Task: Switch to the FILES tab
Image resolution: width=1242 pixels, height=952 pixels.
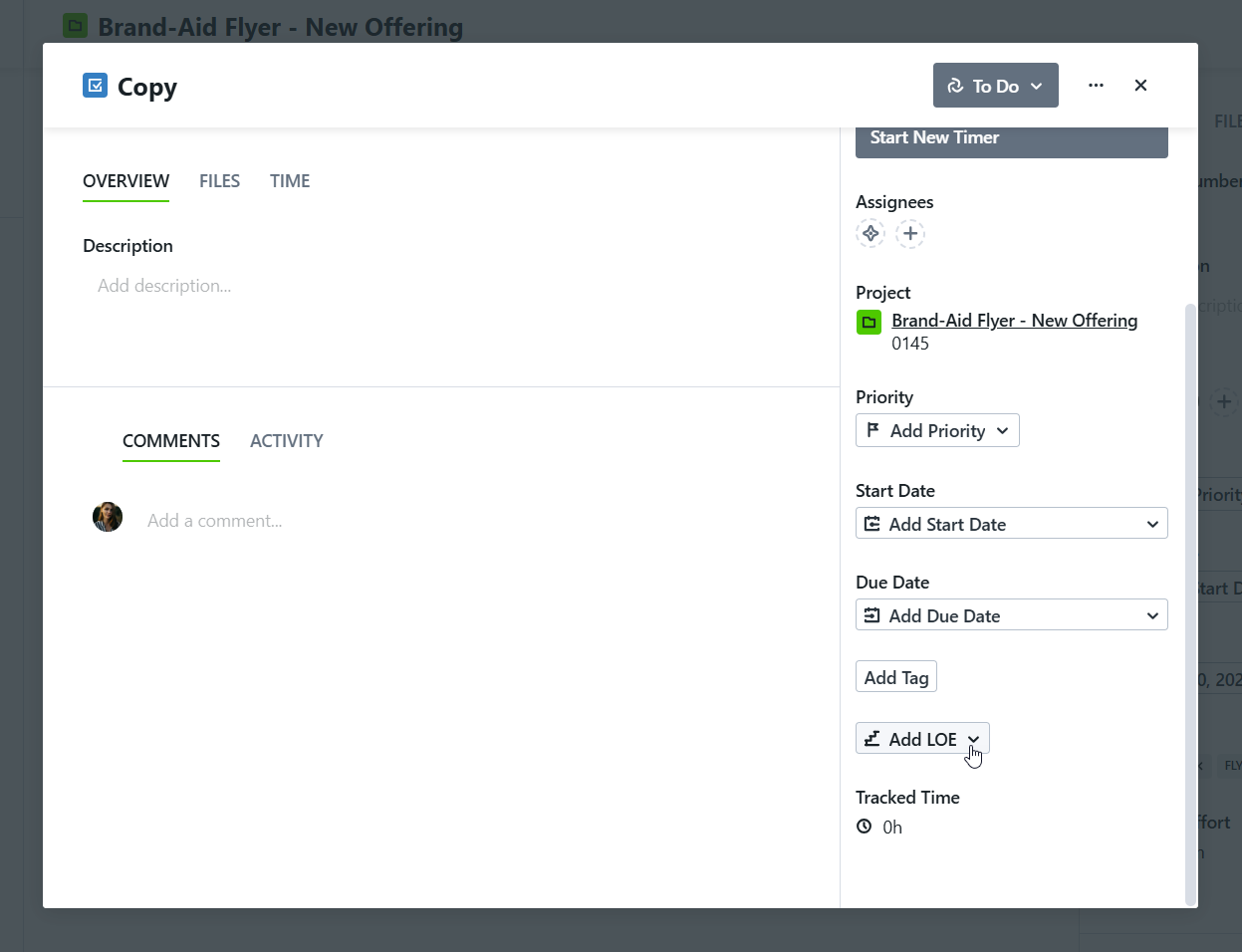Action: (219, 181)
